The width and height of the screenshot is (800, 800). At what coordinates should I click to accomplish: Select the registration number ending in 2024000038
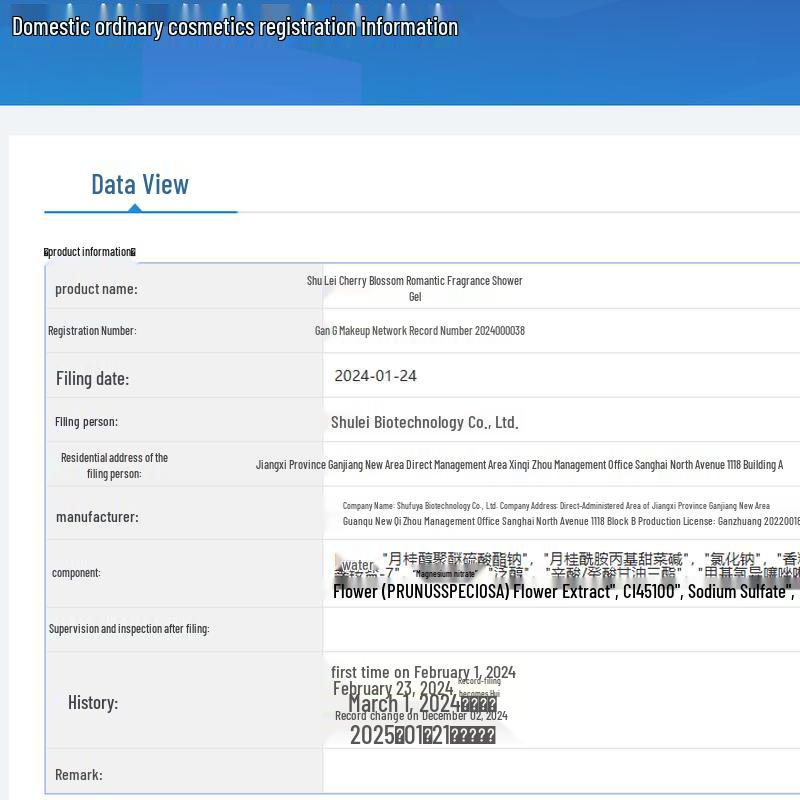coord(419,331)
